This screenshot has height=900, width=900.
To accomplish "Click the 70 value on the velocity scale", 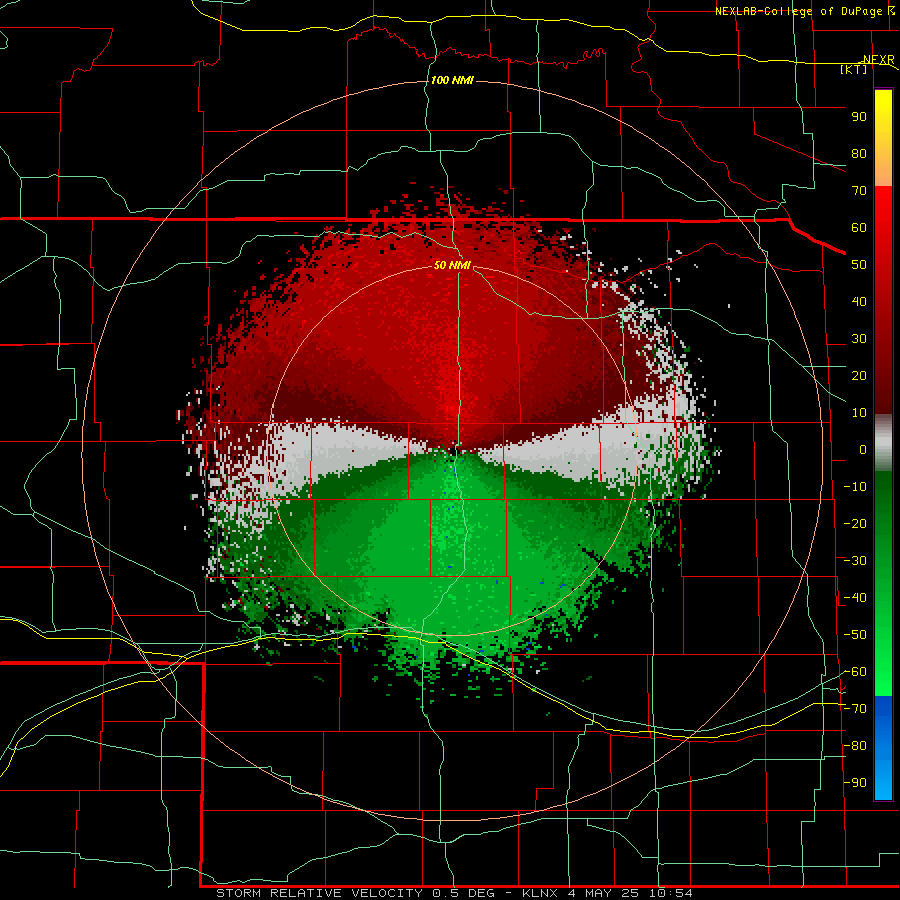I will (x=859, y=191).
